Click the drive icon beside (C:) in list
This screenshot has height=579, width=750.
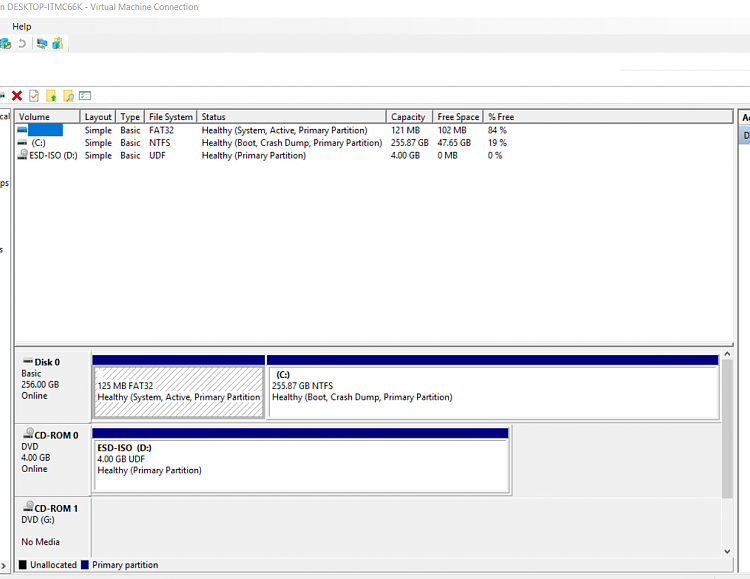[x=22, y=143]
